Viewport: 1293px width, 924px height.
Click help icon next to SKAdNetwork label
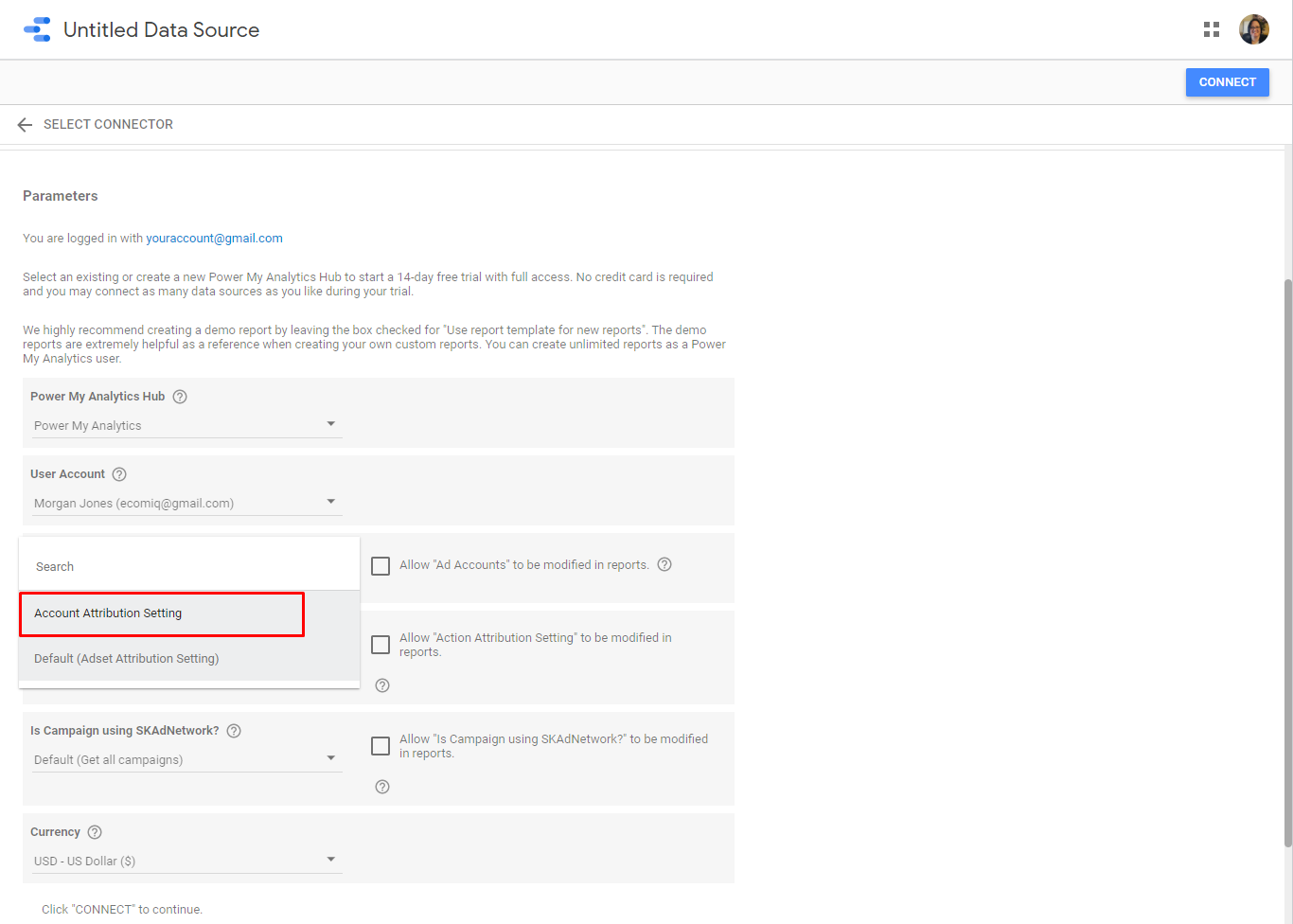tap(234, 731)
